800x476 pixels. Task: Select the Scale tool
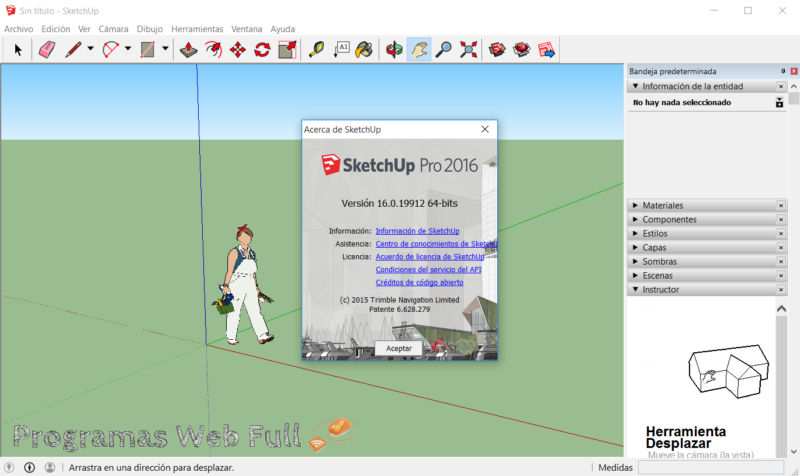(x=287, y=50)
